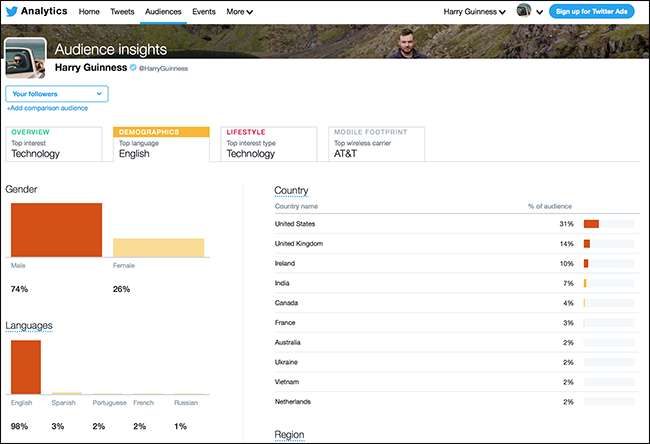Switch to the Overview tab
Screen dimensions: 650x444
54,144
